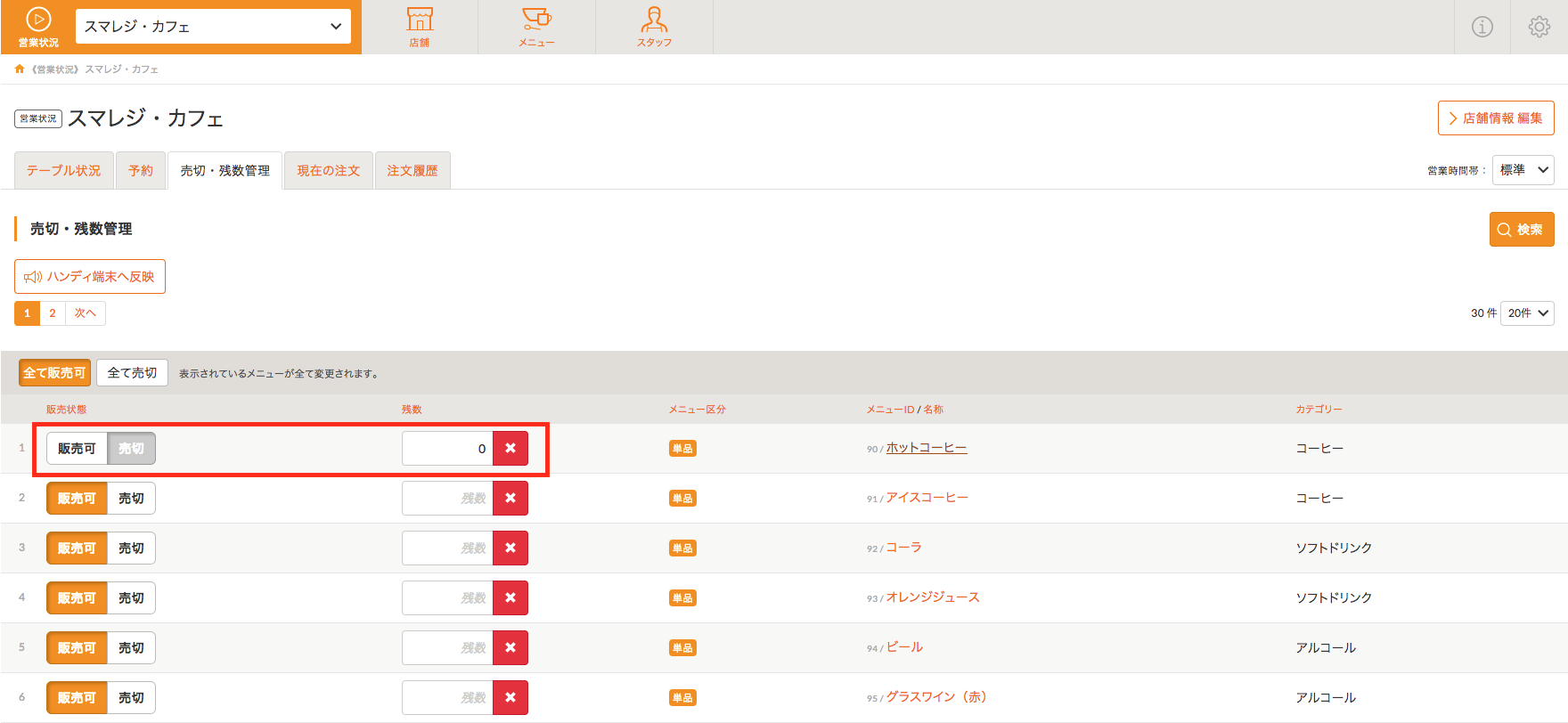
Task: Click the 営業状況 breadcrumb text
Action: [56, 69]
